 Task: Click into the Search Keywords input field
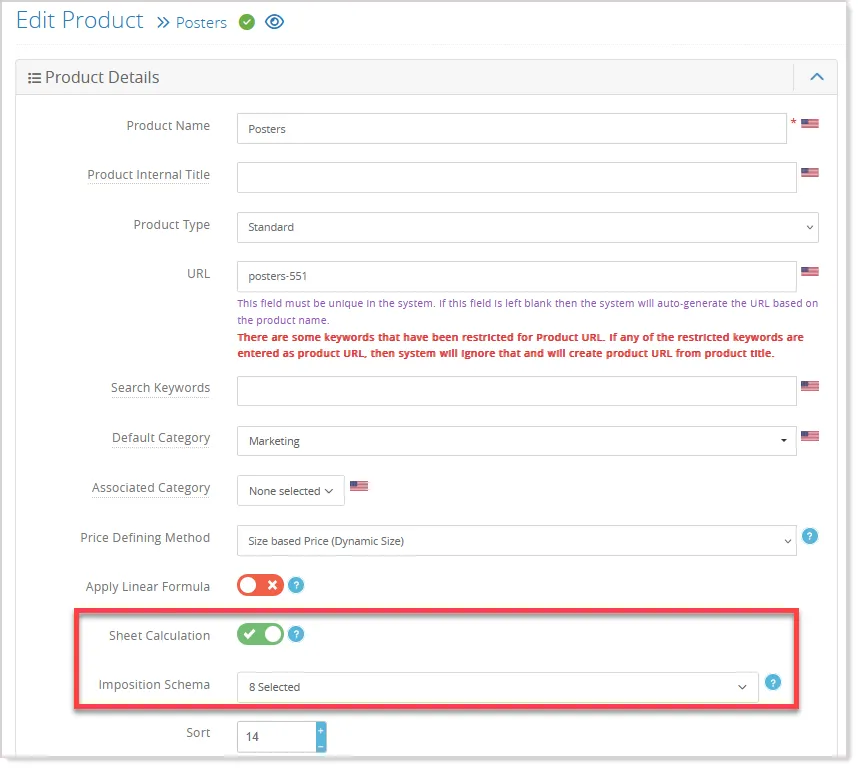(x=517, y=391)
